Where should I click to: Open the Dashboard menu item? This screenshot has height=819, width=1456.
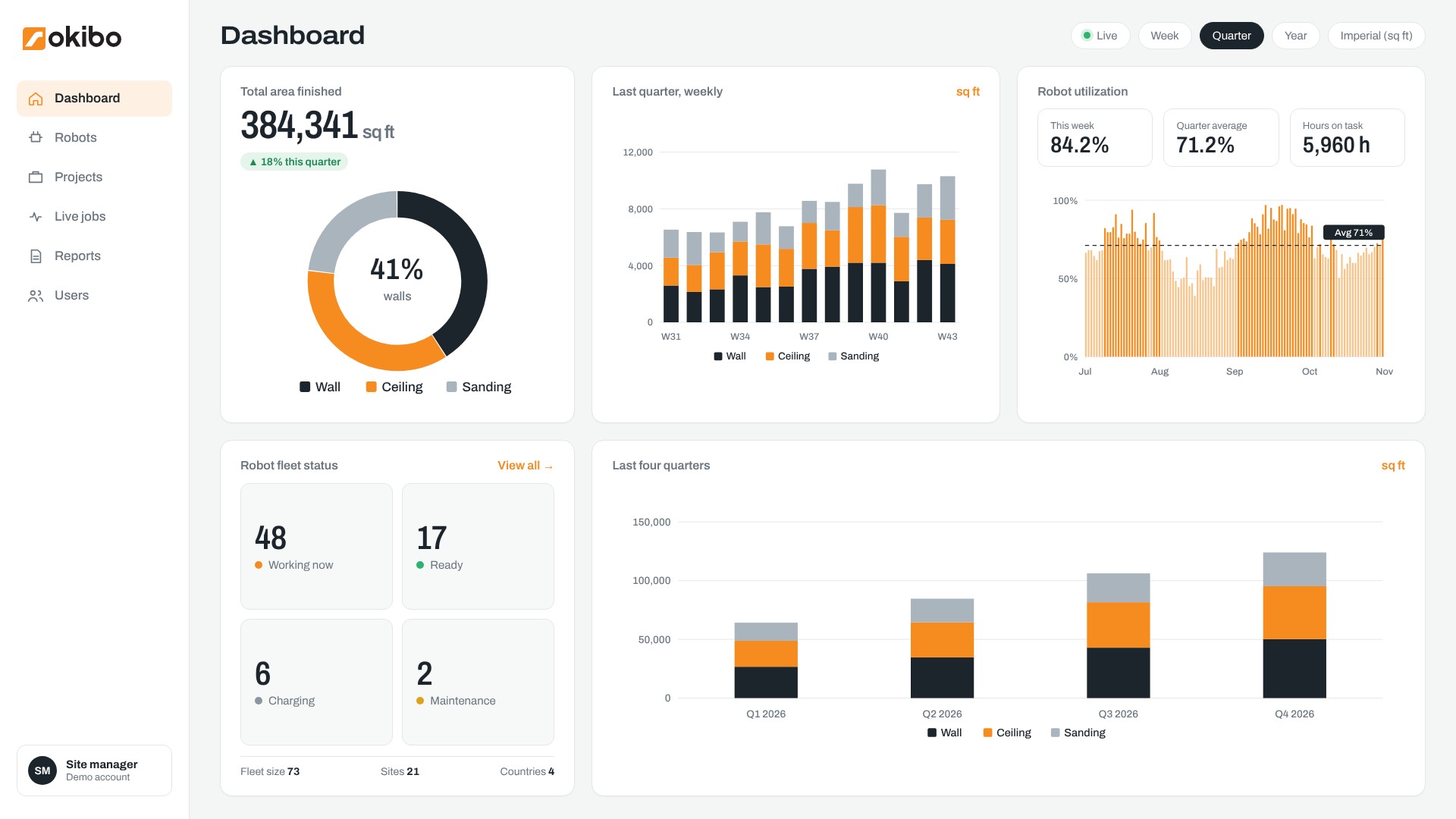point(94,99)
